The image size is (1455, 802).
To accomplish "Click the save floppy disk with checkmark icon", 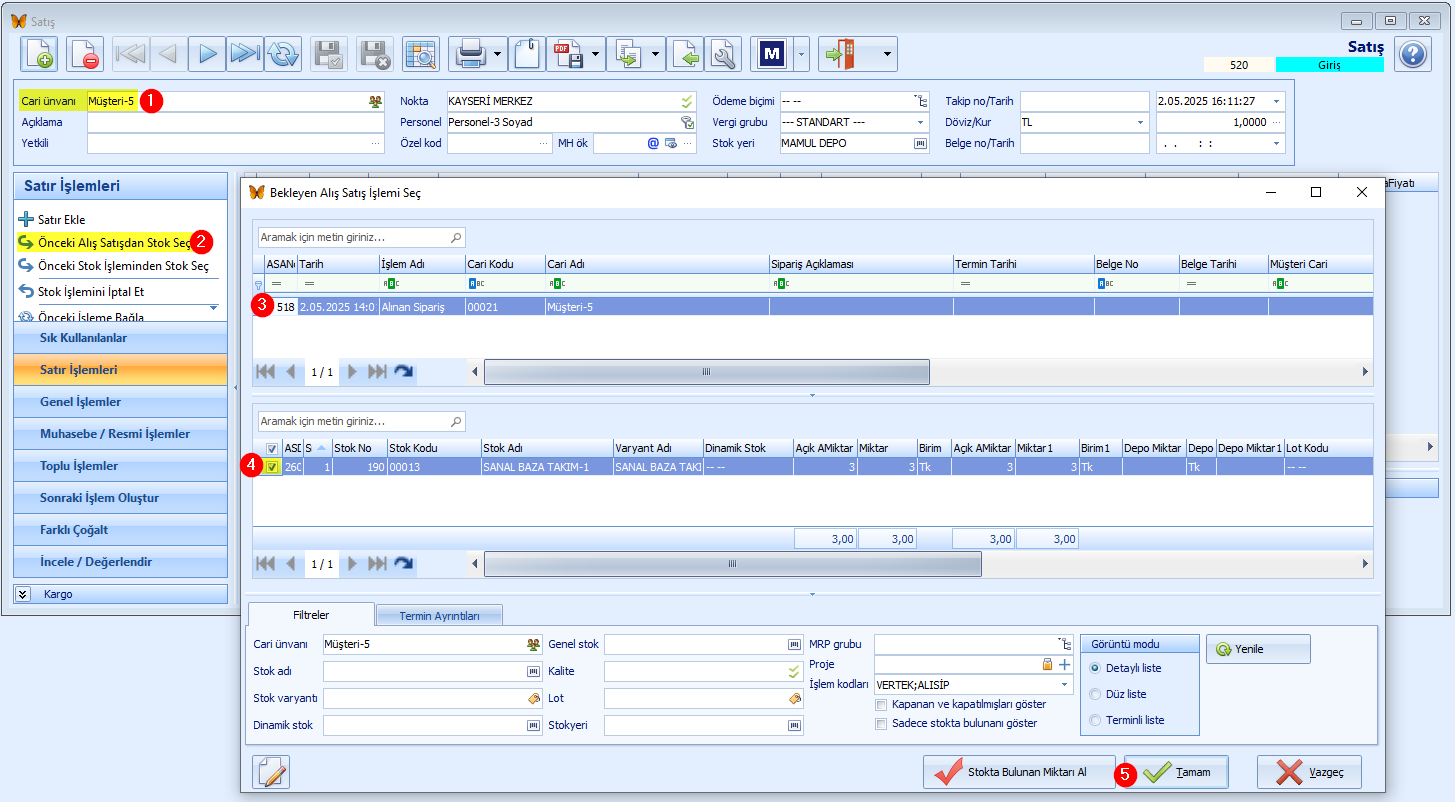I will [329, 54].
